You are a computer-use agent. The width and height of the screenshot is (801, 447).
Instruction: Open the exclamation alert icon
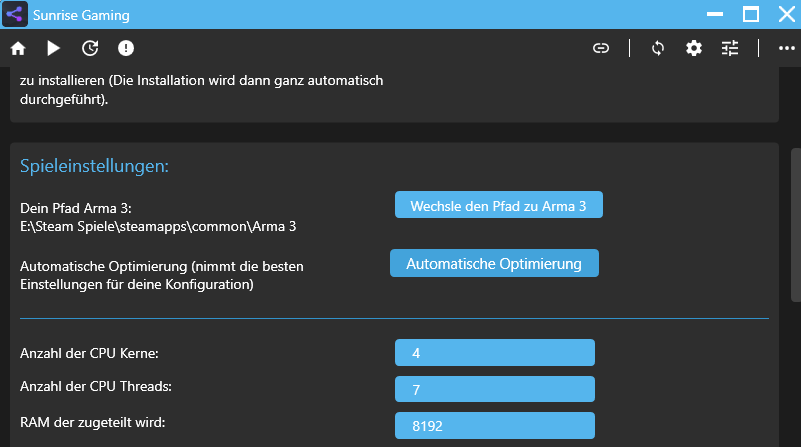point(126,48)
